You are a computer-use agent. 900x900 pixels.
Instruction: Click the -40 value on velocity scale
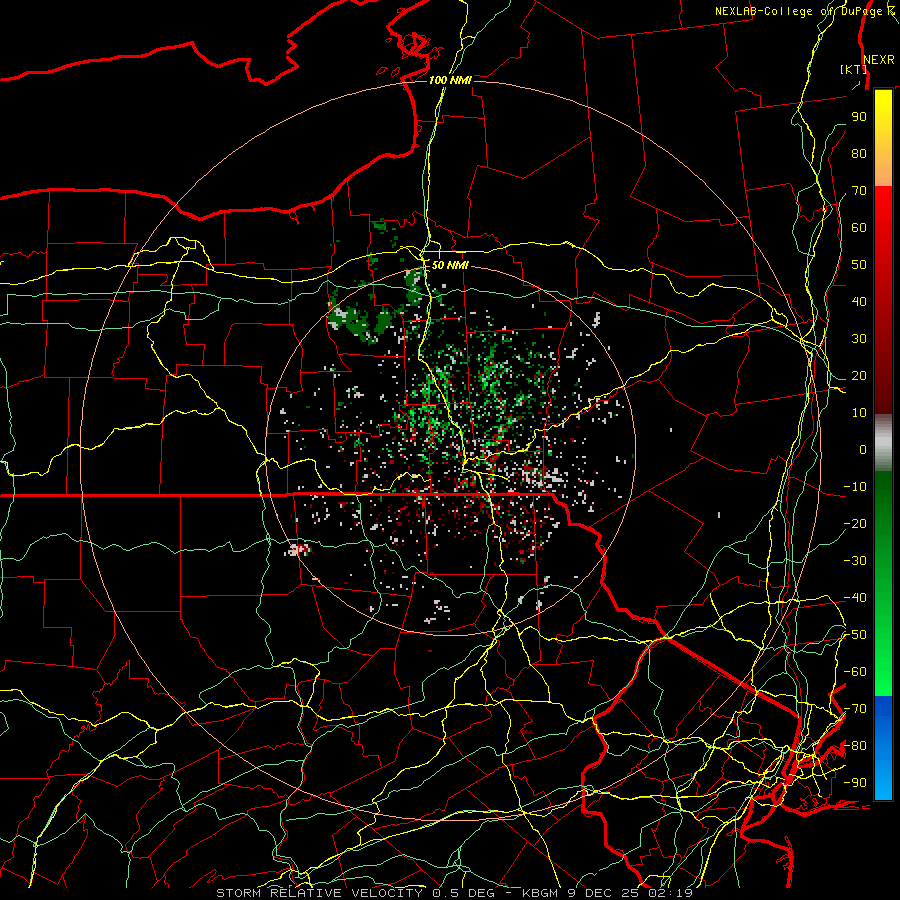(x=855, y=598)
